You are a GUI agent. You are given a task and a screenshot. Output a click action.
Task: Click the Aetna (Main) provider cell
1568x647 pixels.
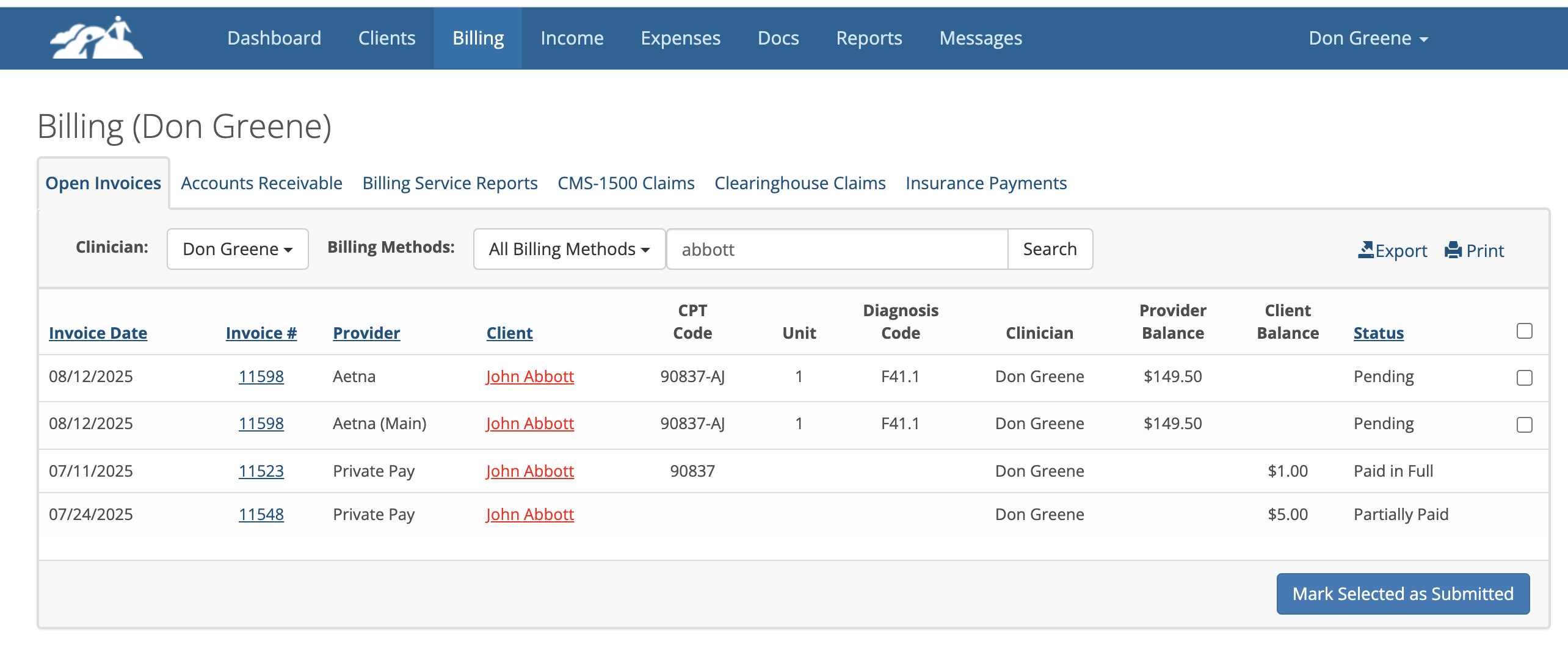[x=380, y=424]
